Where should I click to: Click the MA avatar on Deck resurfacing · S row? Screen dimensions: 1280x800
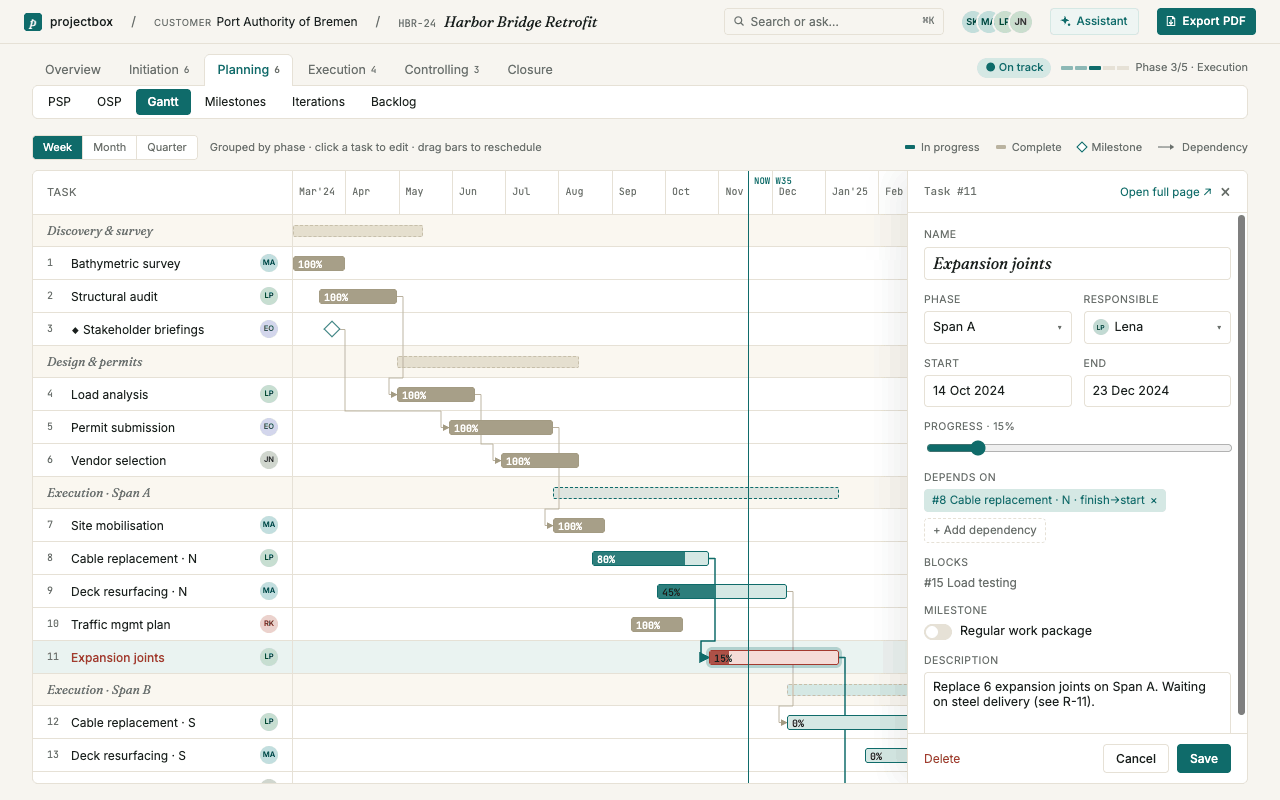(268, 755)
